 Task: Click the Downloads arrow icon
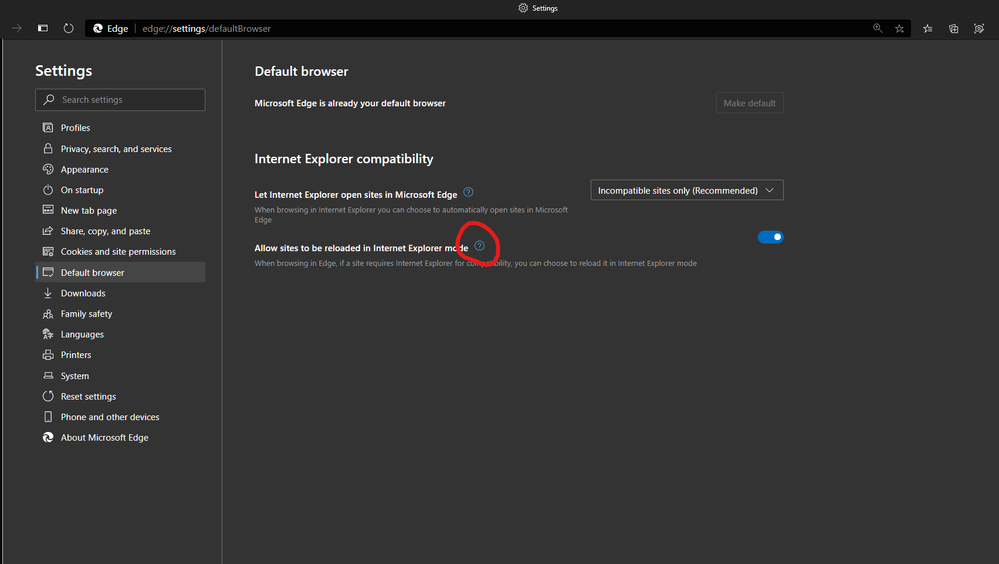48,293
